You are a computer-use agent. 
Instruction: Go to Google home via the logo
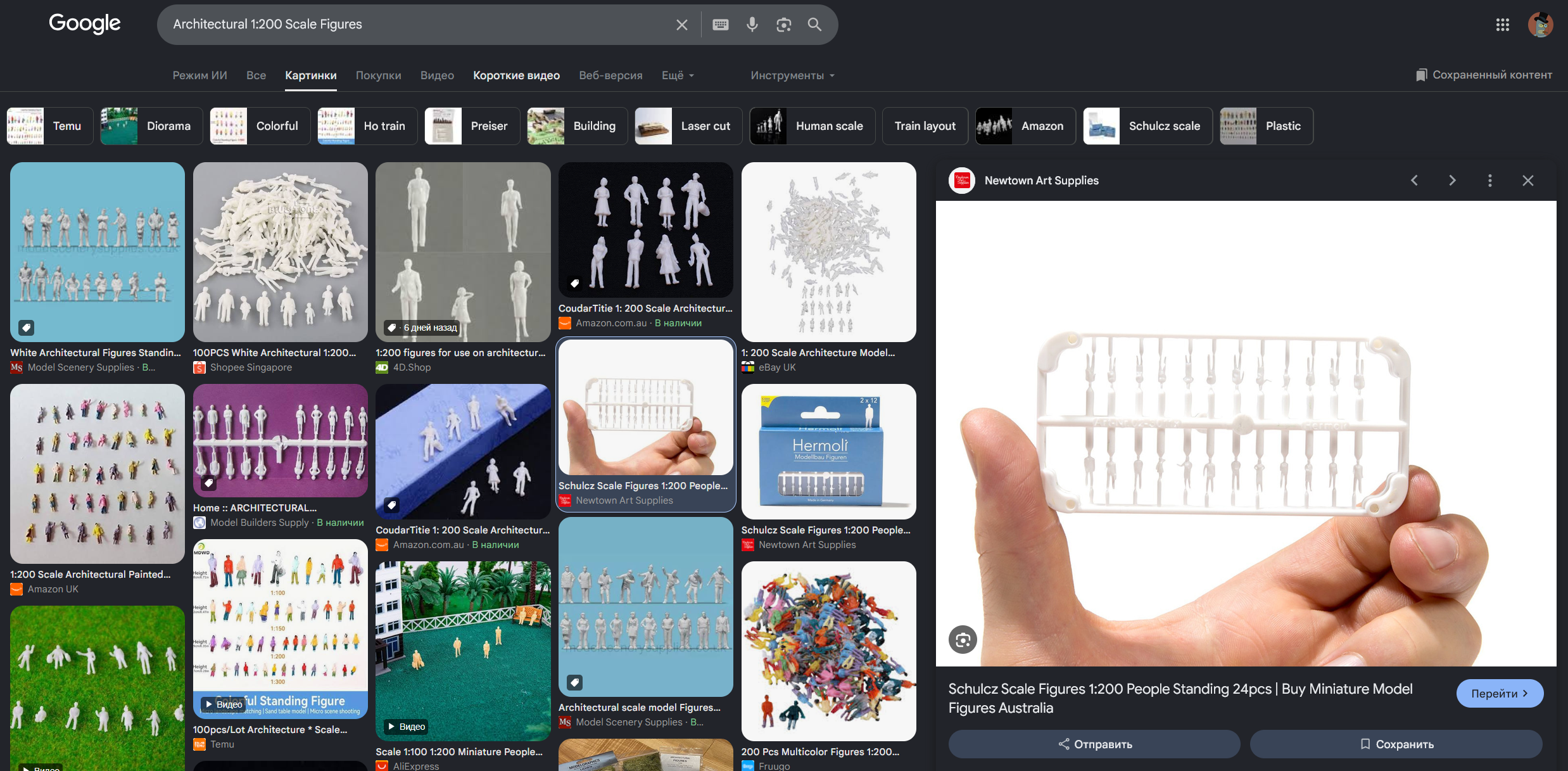click(x=85, y=23)
